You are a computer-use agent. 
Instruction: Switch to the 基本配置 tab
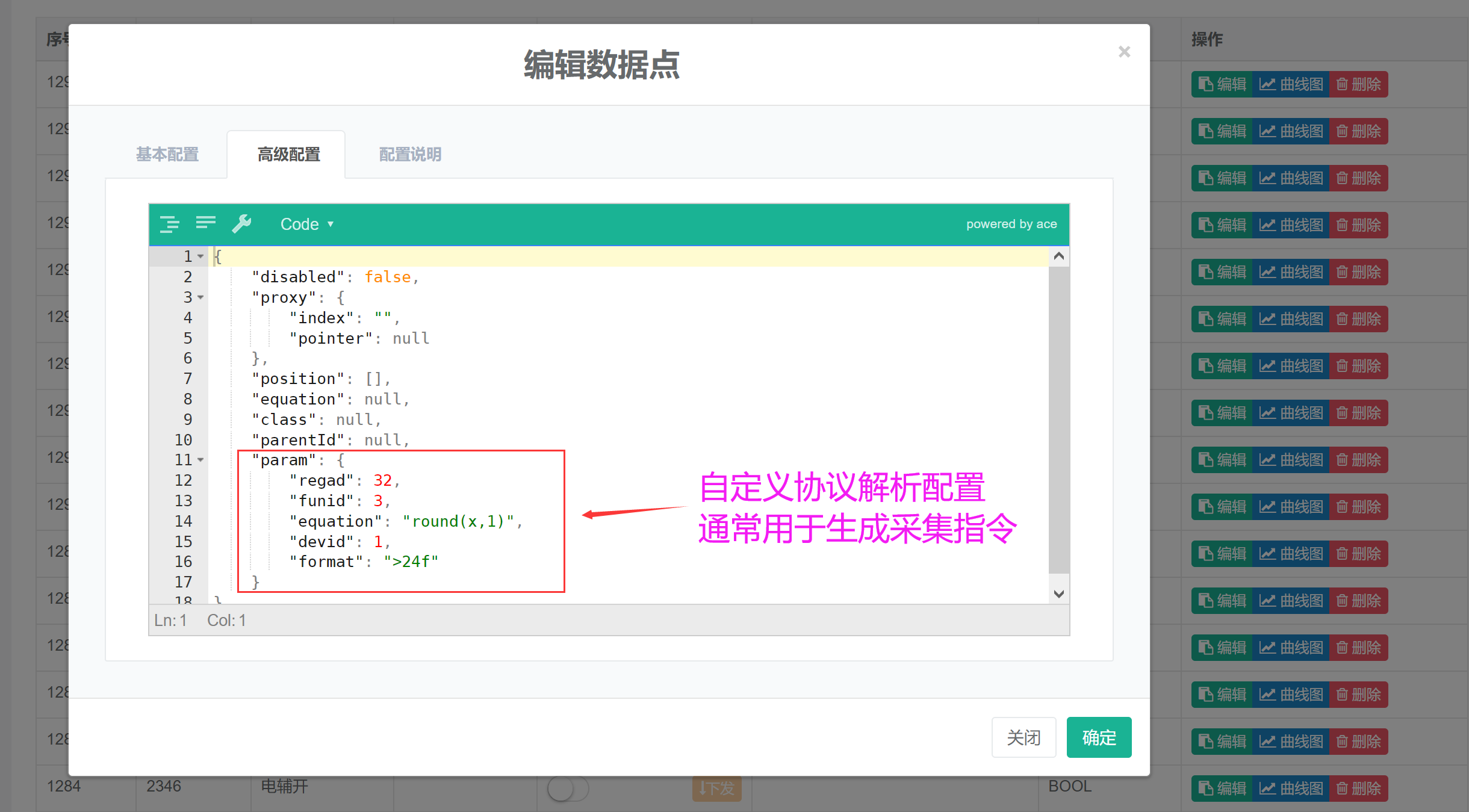[167, 155]
